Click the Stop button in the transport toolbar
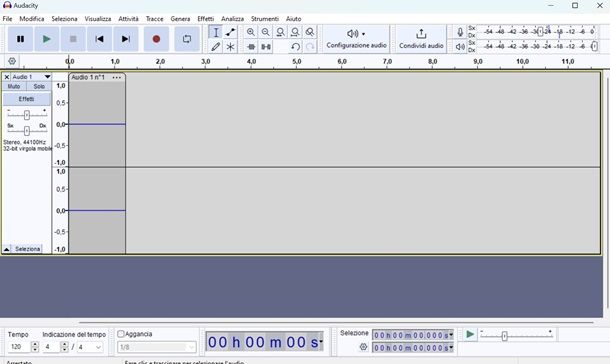 73,39
